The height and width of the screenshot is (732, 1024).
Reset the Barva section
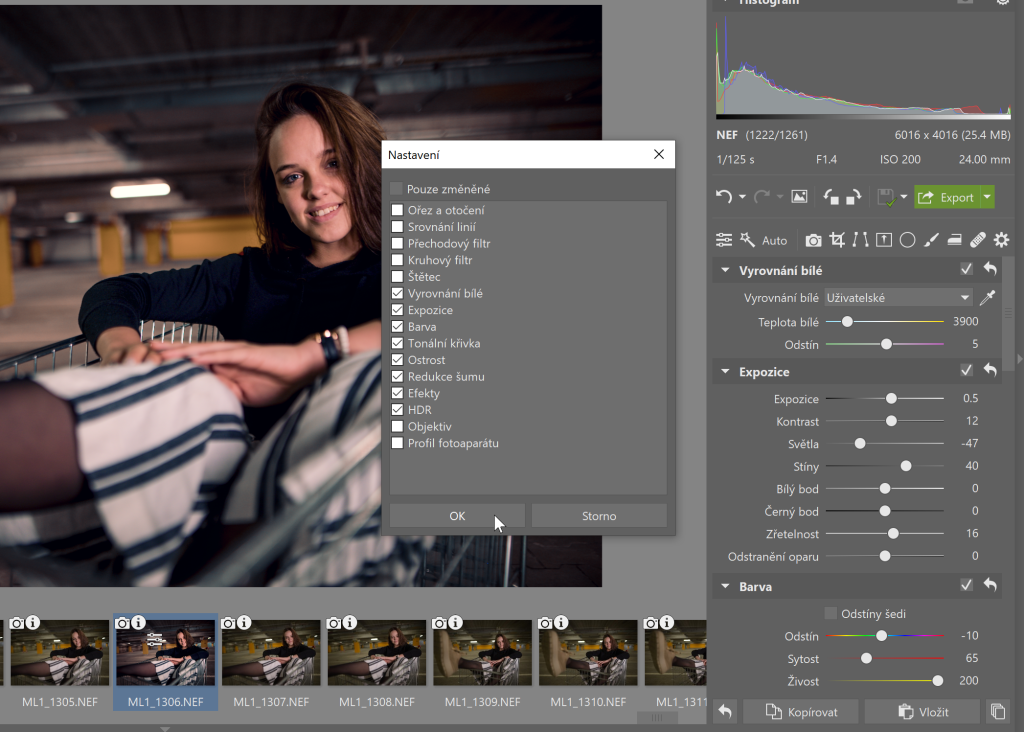click(990, 585)
